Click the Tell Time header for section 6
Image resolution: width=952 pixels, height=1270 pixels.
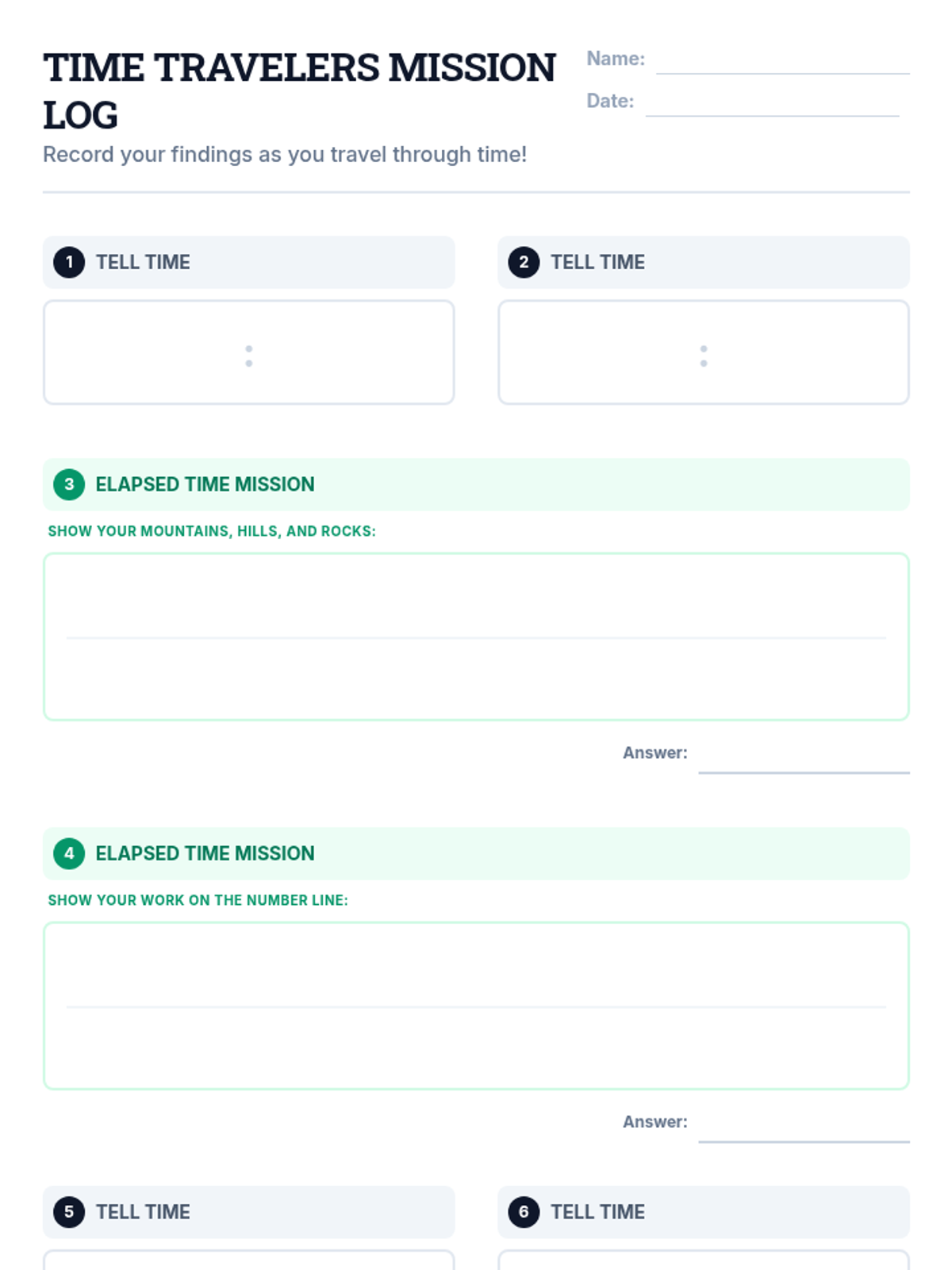coord(597,1212)
